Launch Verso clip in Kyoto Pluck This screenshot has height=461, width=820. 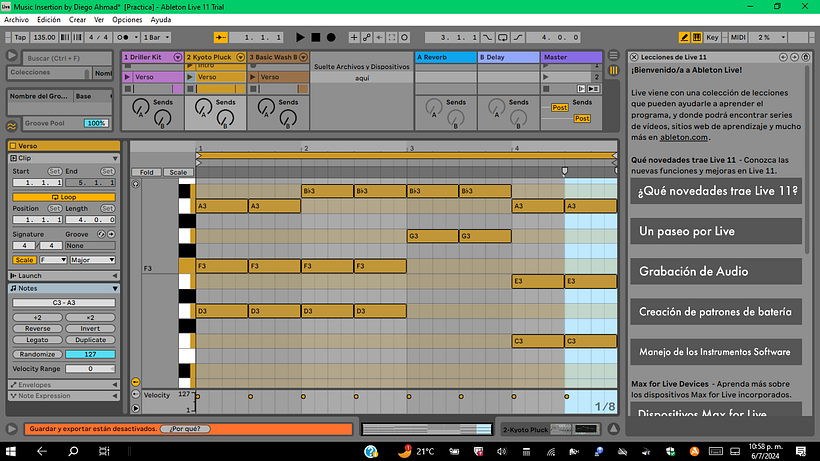click(190, 77)
